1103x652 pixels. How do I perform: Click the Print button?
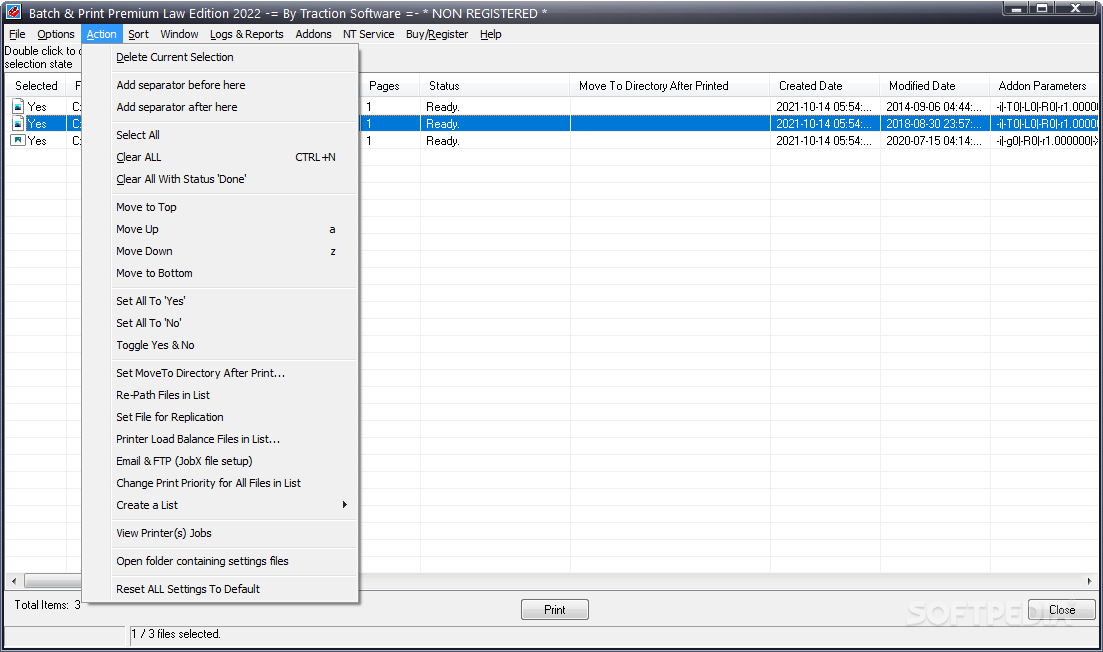554,610
